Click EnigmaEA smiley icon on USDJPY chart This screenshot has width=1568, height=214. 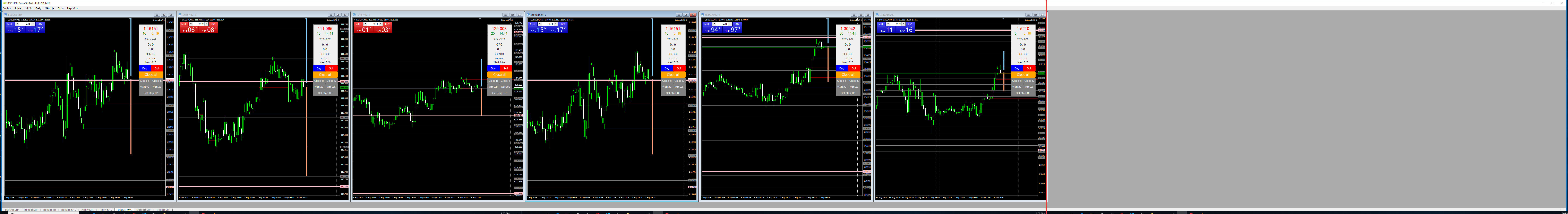coord(338,20)
